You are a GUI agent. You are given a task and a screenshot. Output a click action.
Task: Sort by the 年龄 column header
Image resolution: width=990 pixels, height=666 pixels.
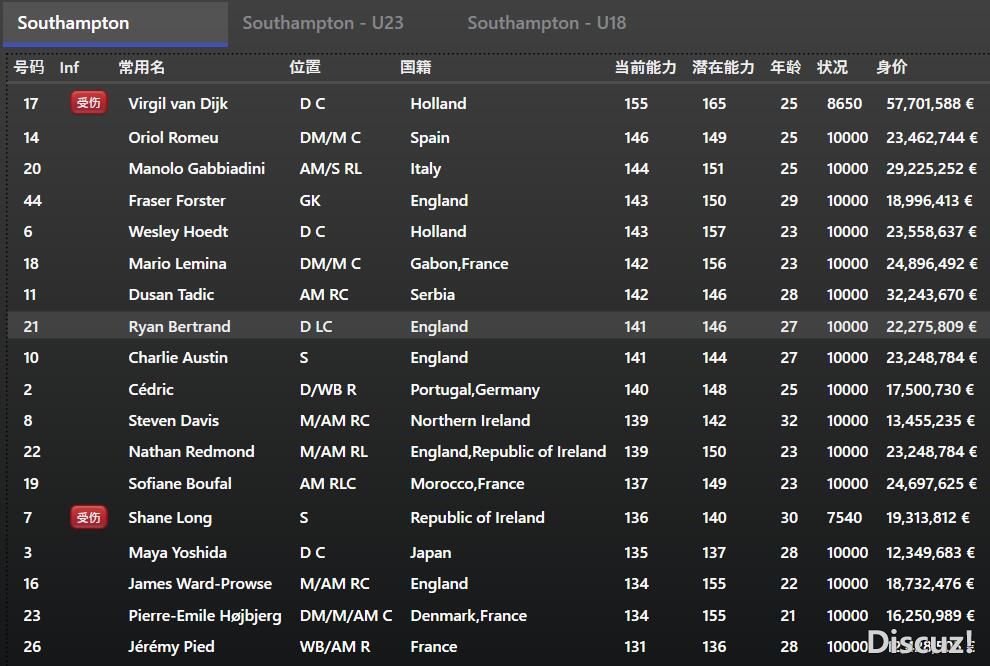tap(785, 68)
